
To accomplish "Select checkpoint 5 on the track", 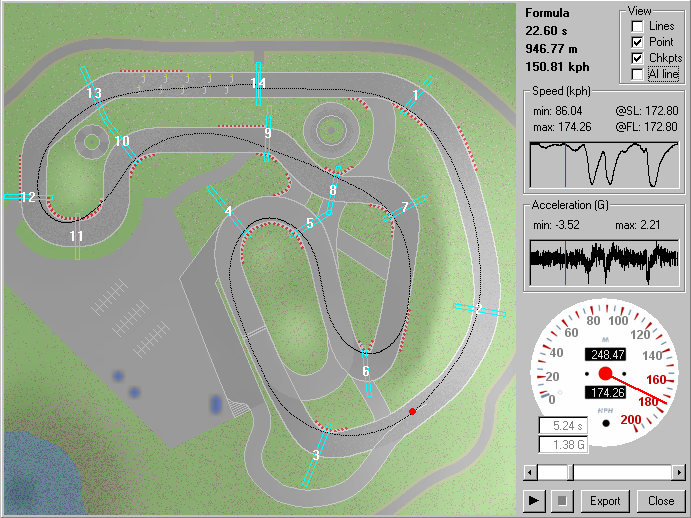I will 310,224.
